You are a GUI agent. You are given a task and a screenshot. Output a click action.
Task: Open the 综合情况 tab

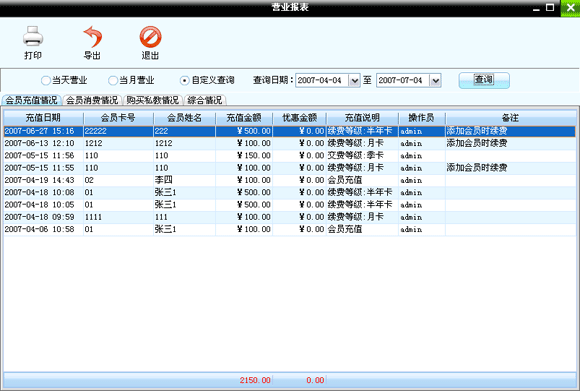(205, 100)
